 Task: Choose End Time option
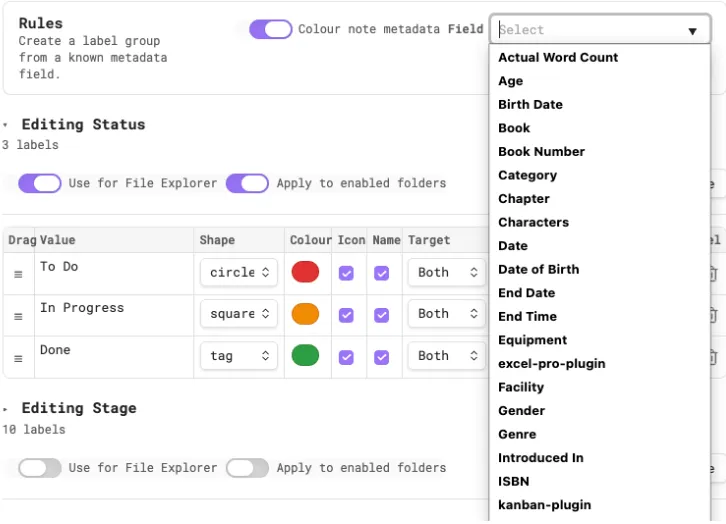coord(600,317)
